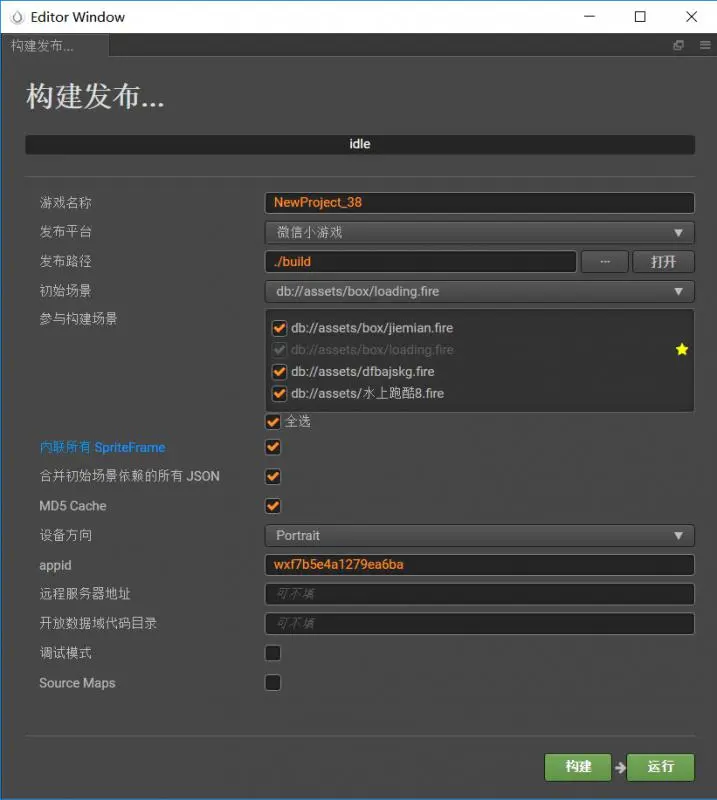The width and height of the screenshot is (717, 800).
Task: Click the 远程服务器地址 input field
Action: click(480, 594)
